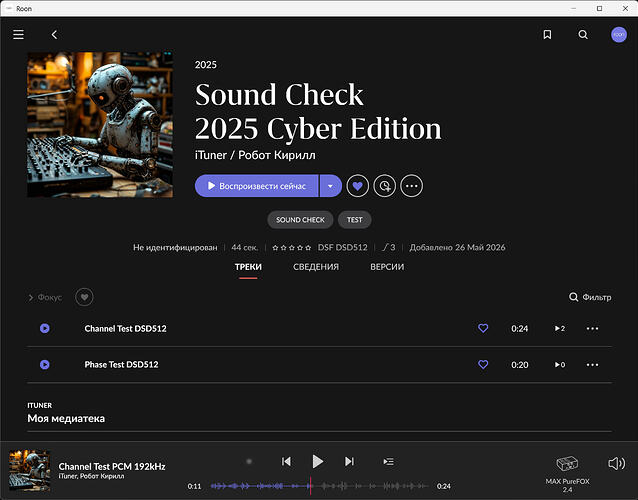Seek within the waveform progress bar

pyautogui.click(x=319, y=486)
